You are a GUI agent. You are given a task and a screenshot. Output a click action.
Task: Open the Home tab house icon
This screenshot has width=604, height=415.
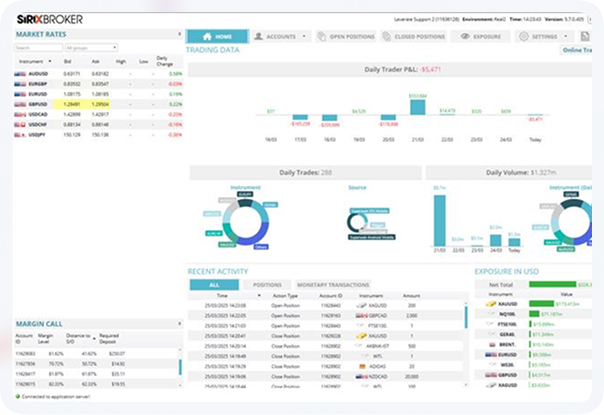[x=207, y=37]
